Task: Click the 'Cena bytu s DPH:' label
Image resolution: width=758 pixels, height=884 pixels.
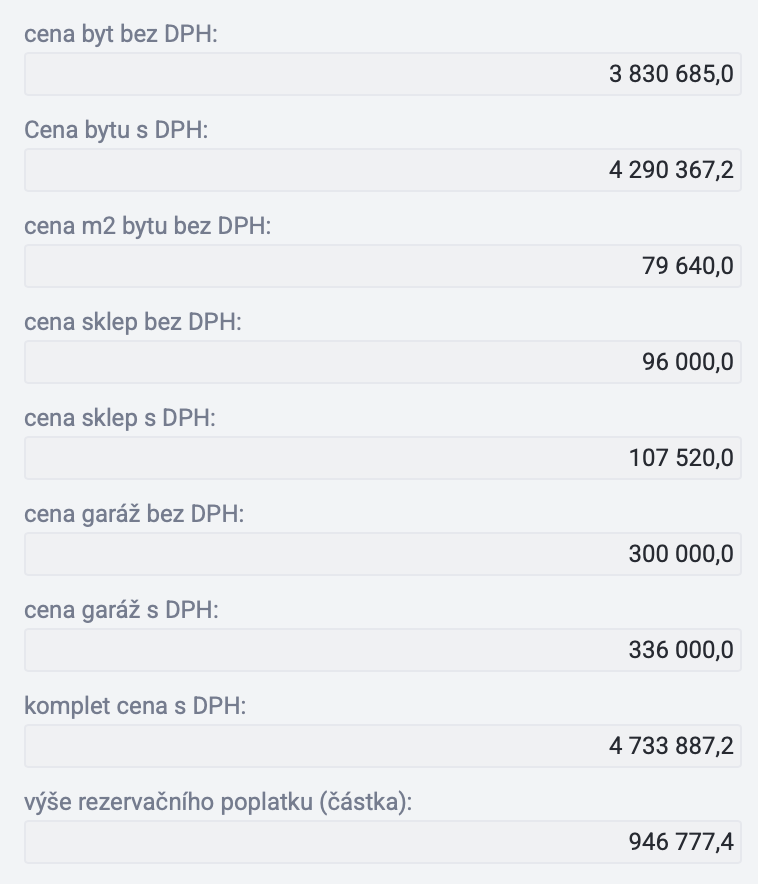Action: coord(116,130)
